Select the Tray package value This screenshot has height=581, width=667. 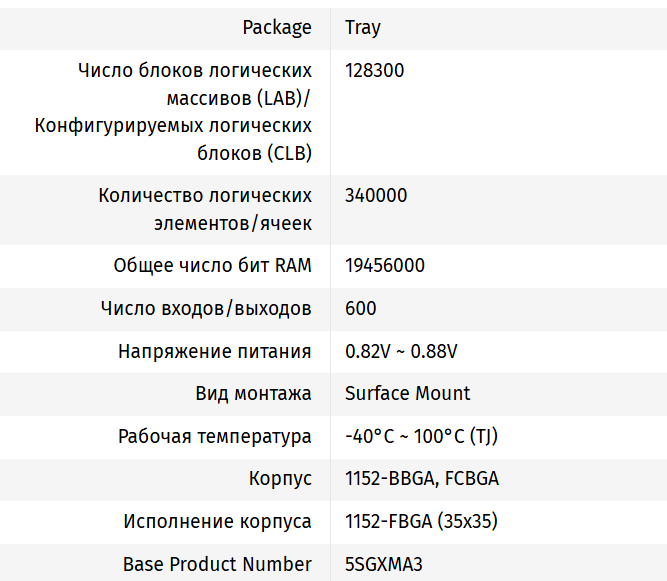pyautogui.click(x=362, y=27)
